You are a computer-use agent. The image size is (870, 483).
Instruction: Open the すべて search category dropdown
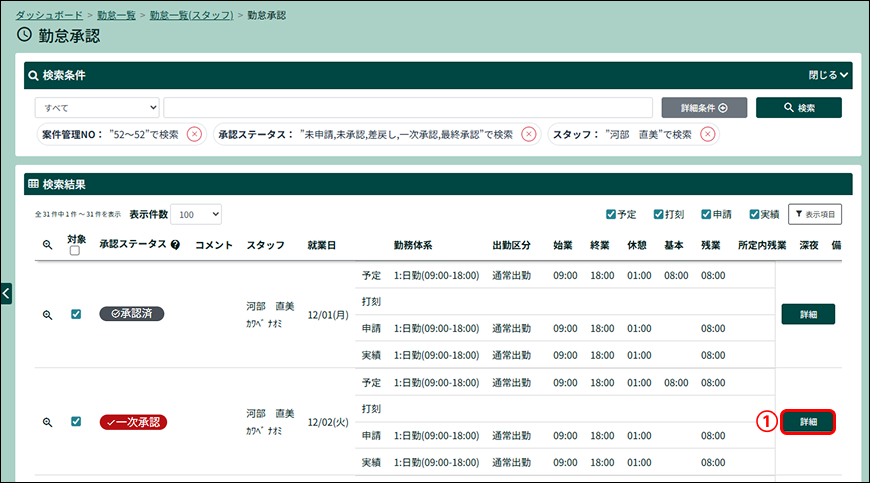pyautogui.click(x=97, y=108)
